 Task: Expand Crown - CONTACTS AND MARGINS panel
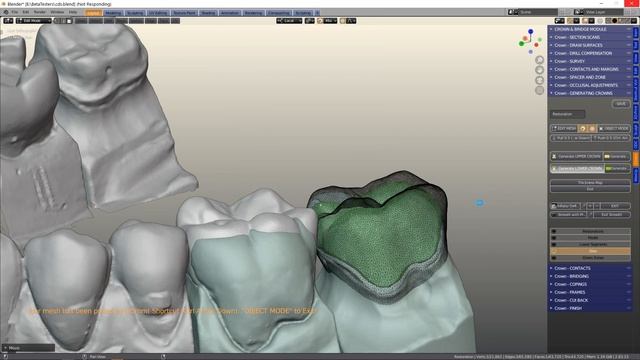[590, 69]
